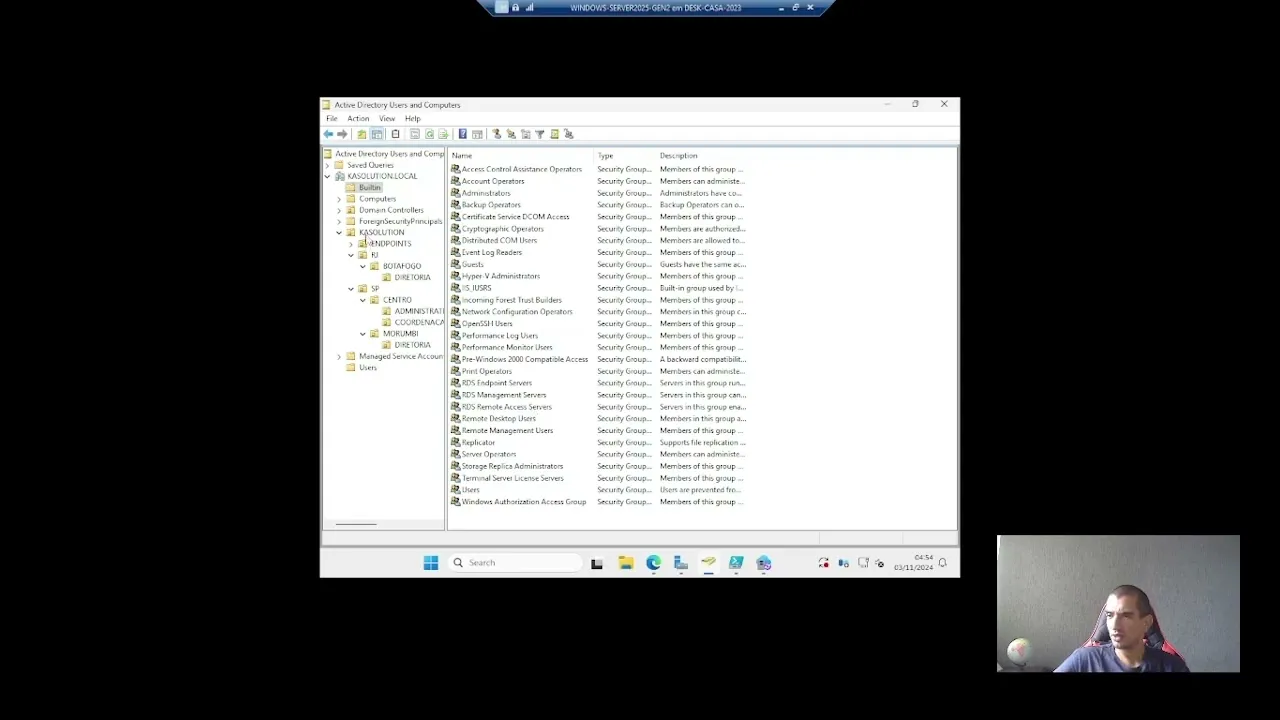Image resolution: width=1280 pixels, height=720 pixels.
Task: Create a new organizational unit via toolbar icon
Action: tap(526, 134)
